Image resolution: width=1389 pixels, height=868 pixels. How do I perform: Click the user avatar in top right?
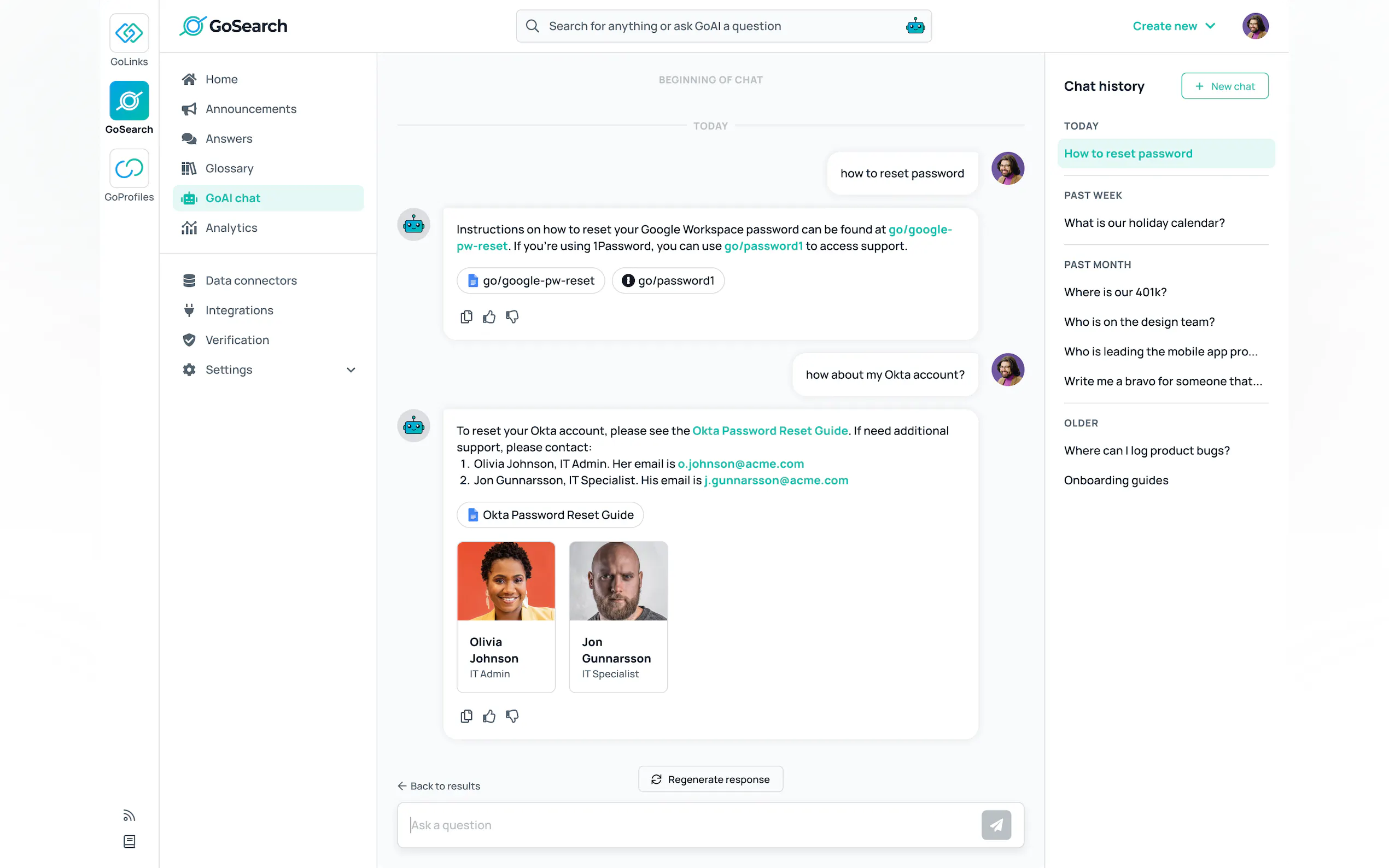point(1254,26)
